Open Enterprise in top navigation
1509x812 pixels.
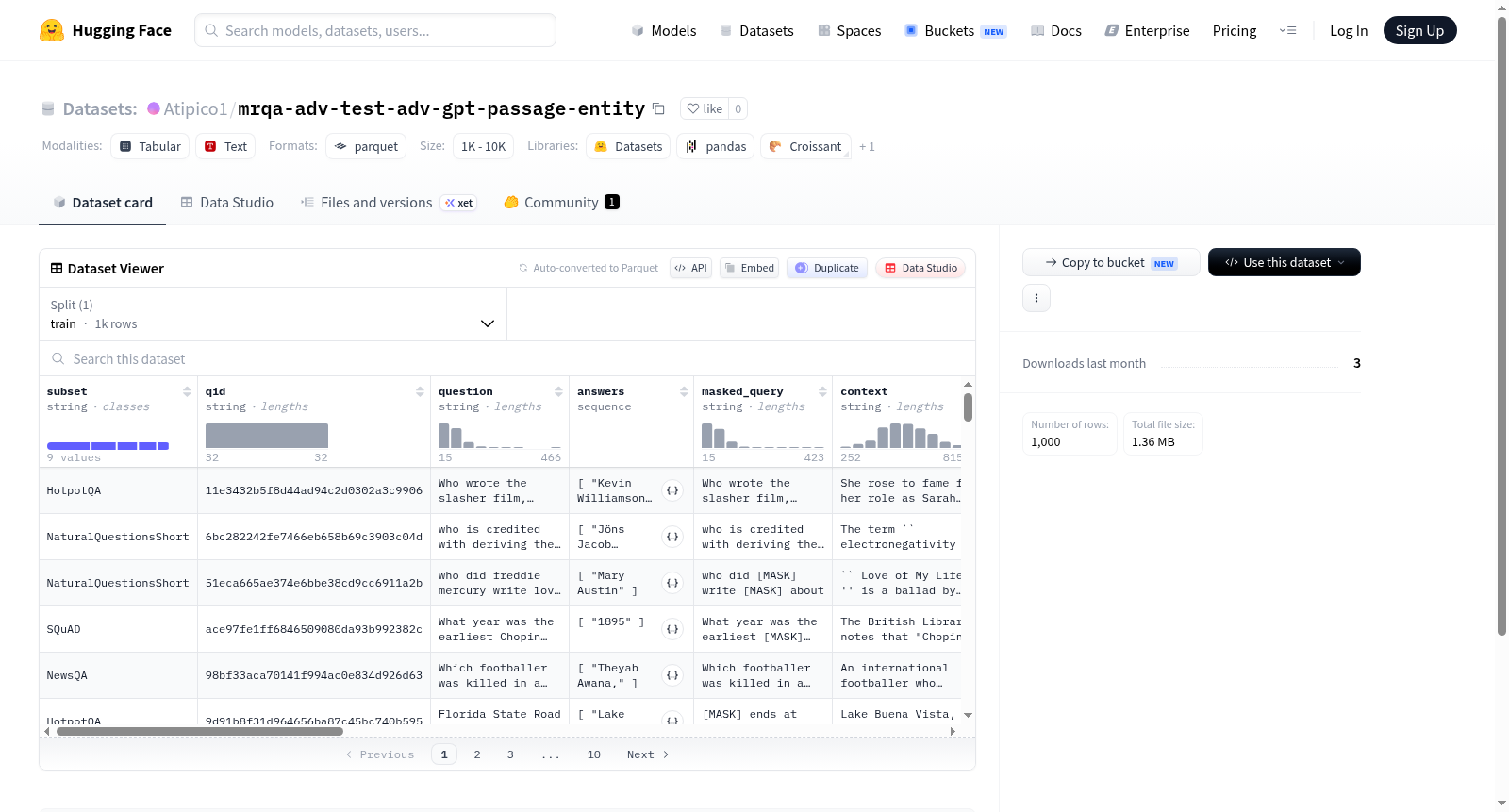coord(1147,30)
